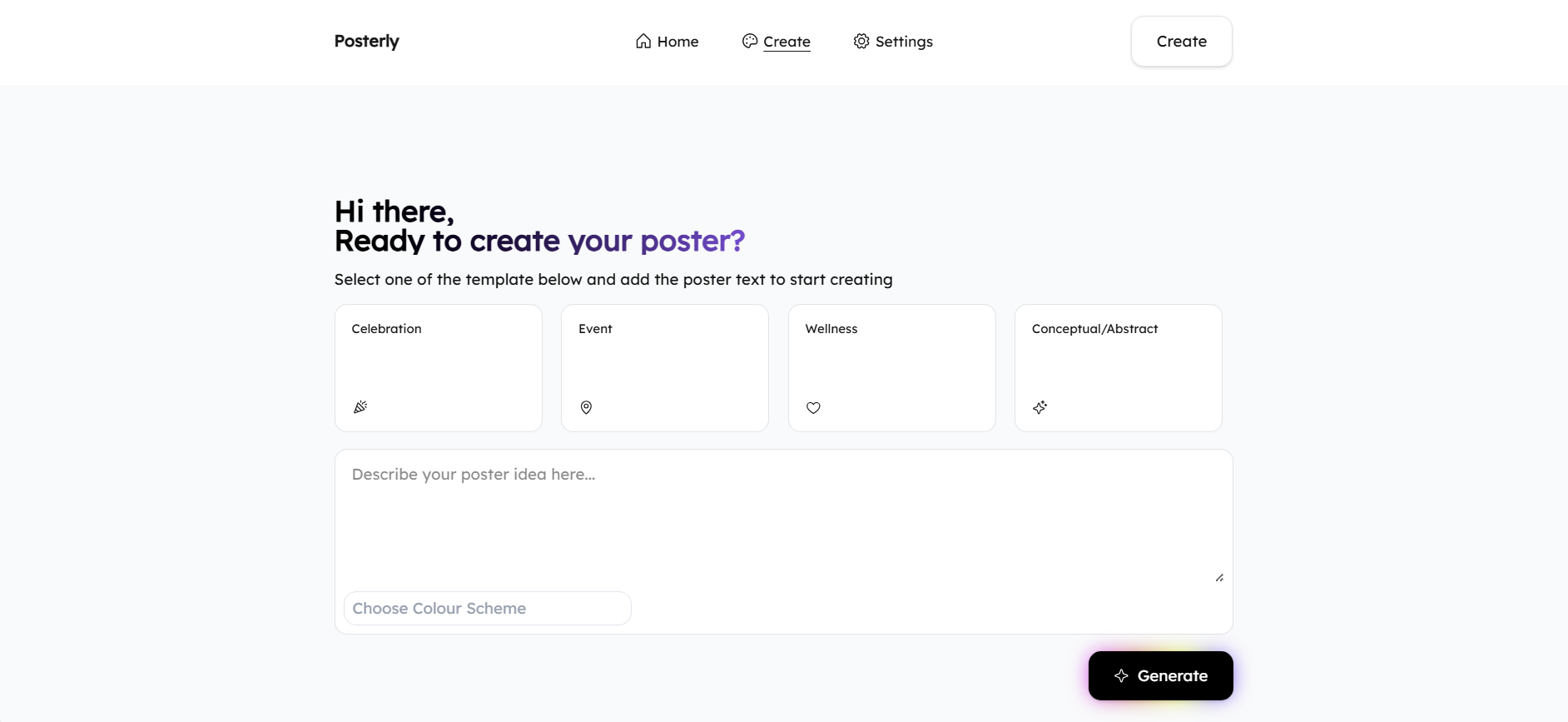
Task: Open the Choose Colour Scheme dropdown
Action: pos(488,608)
